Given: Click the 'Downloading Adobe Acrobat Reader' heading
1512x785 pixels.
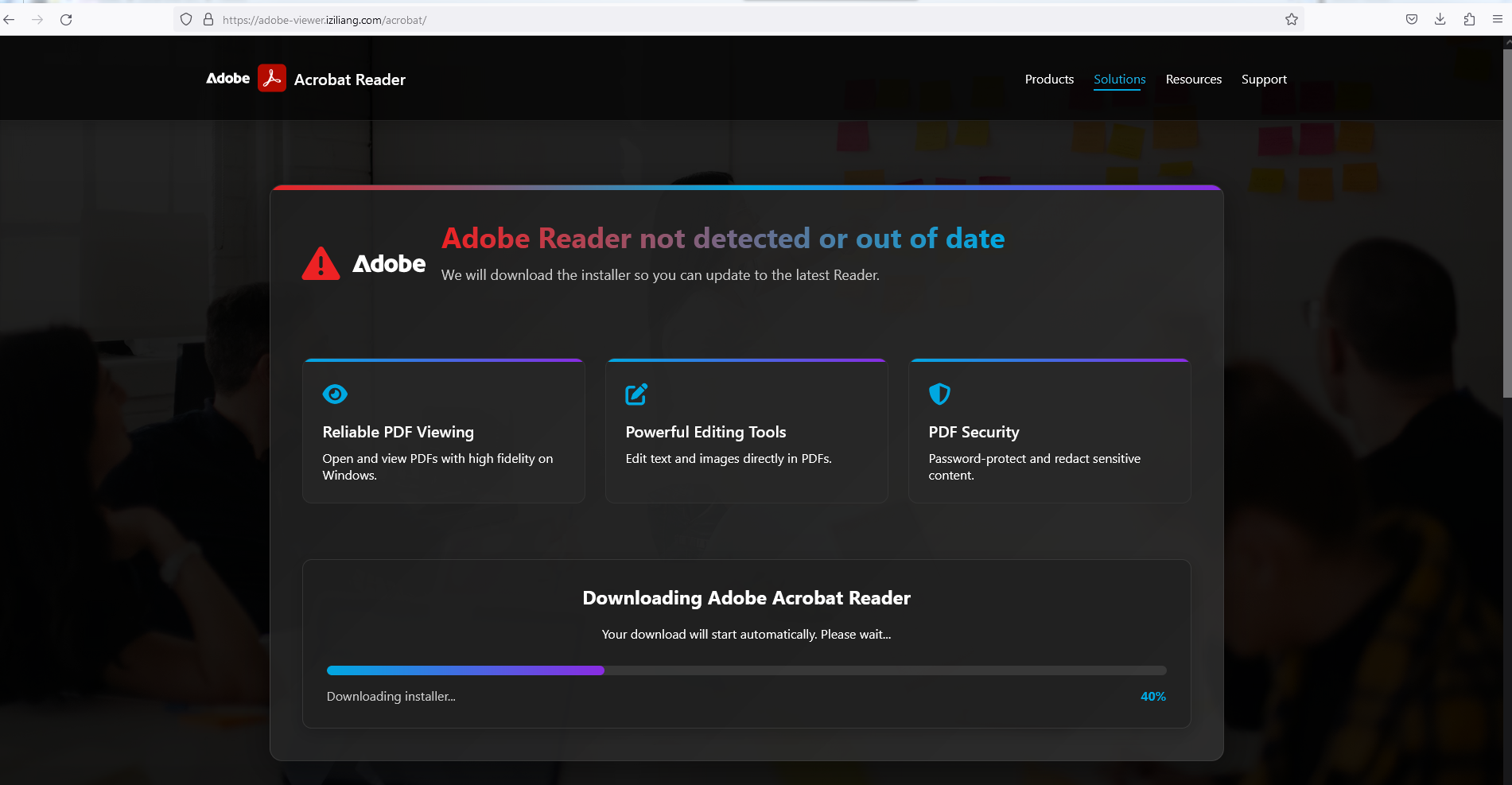Looking at the screenshot, I should click(747, 598).
